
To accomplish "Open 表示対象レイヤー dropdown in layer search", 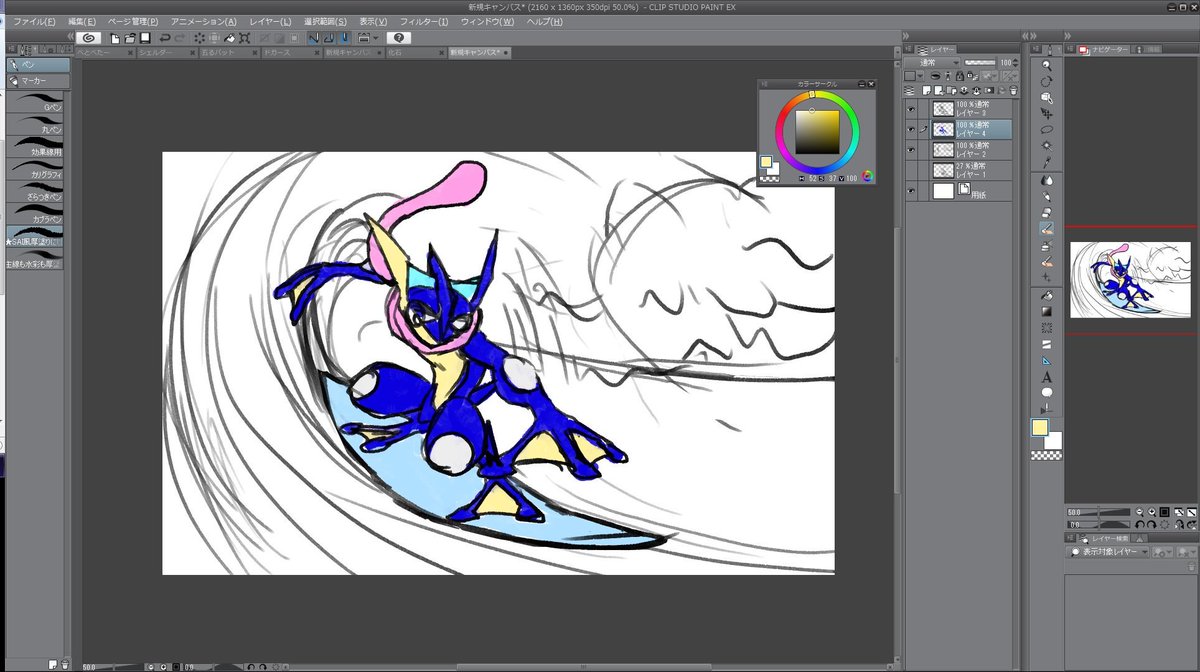I will tap(1109, 551).
